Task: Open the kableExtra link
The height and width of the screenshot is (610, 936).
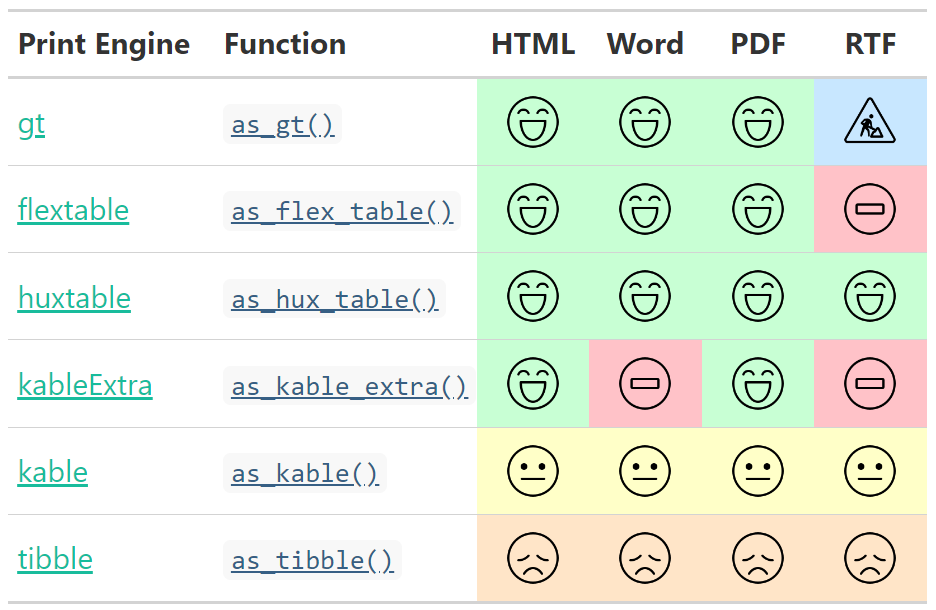Action: (85, 385)
